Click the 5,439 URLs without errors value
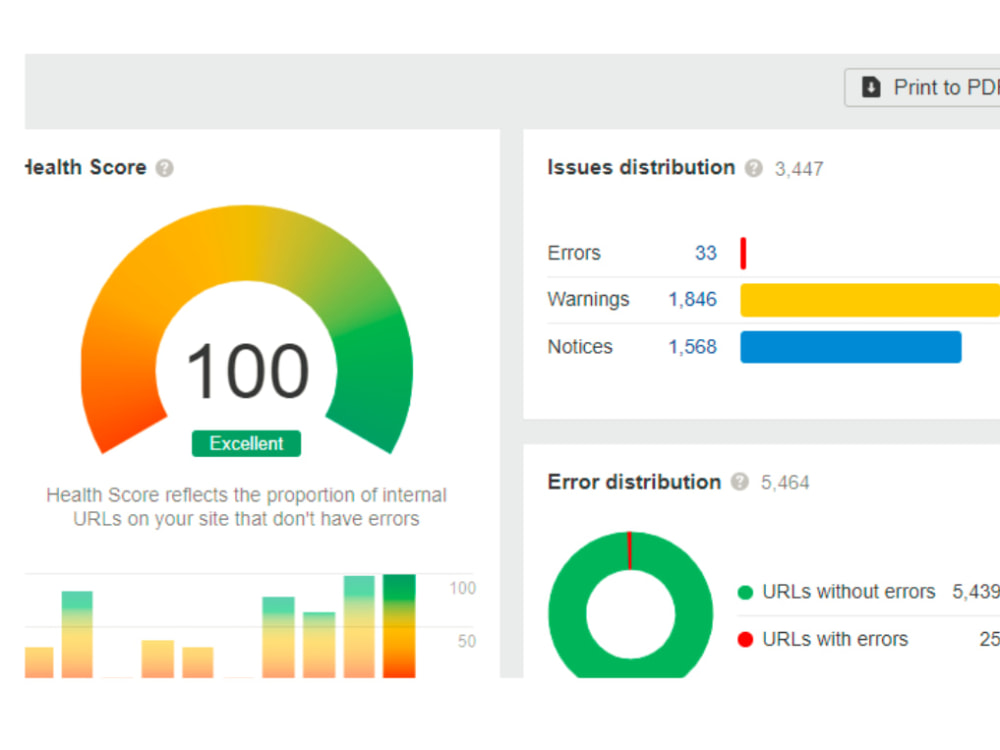This screenshot has width=1000, height=750. 976,592
